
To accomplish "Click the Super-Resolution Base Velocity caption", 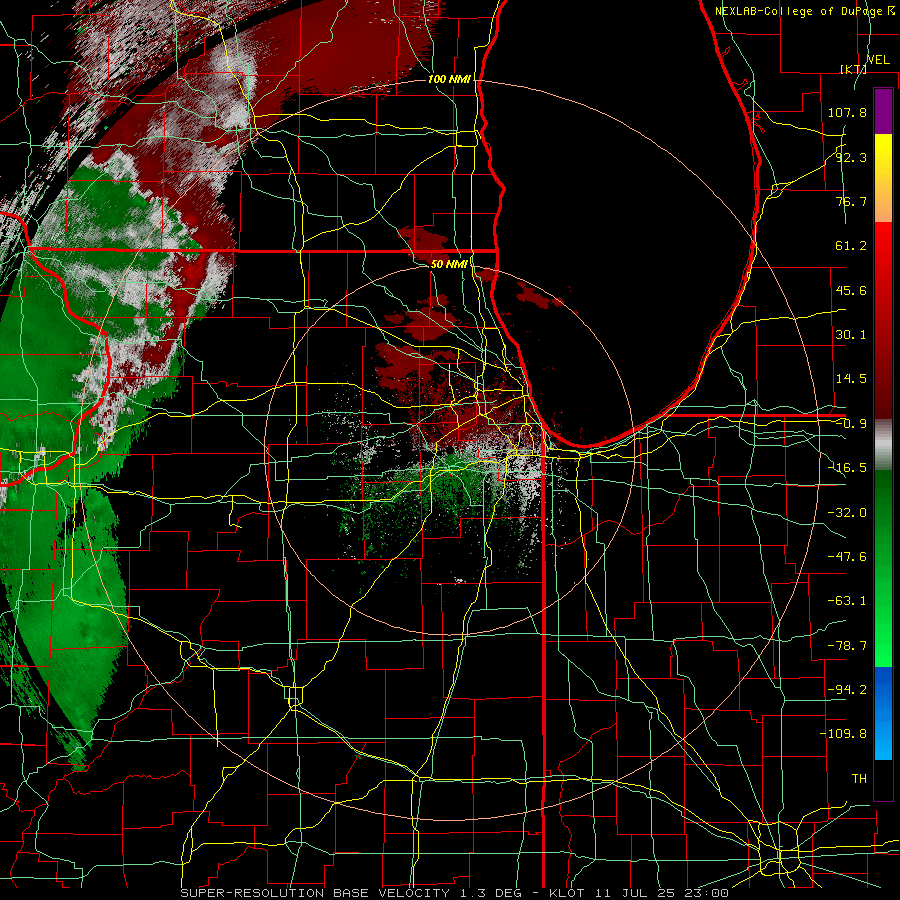I will [455, 893].
